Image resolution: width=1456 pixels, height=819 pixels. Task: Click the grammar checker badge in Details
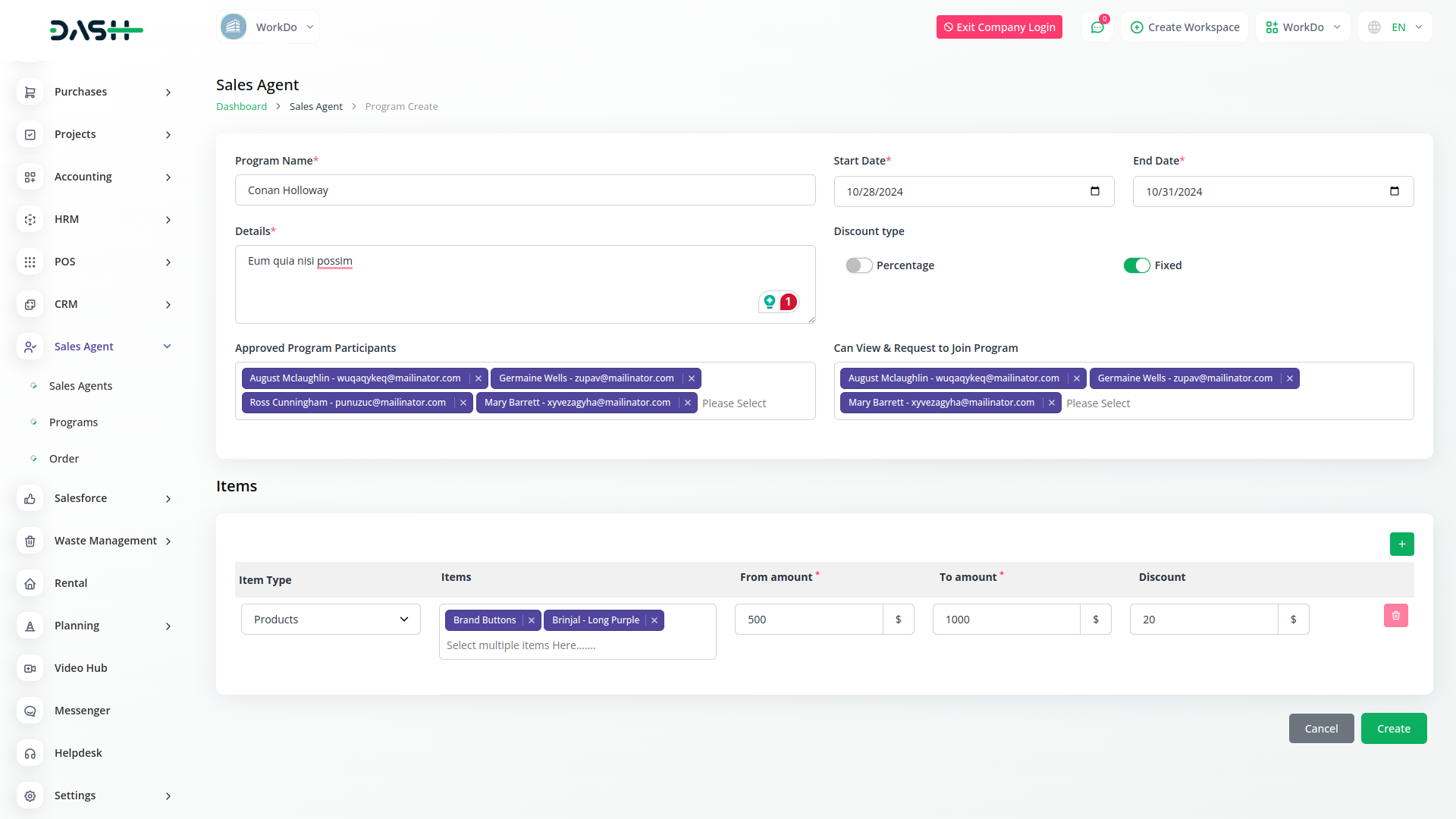click(779, 302)
